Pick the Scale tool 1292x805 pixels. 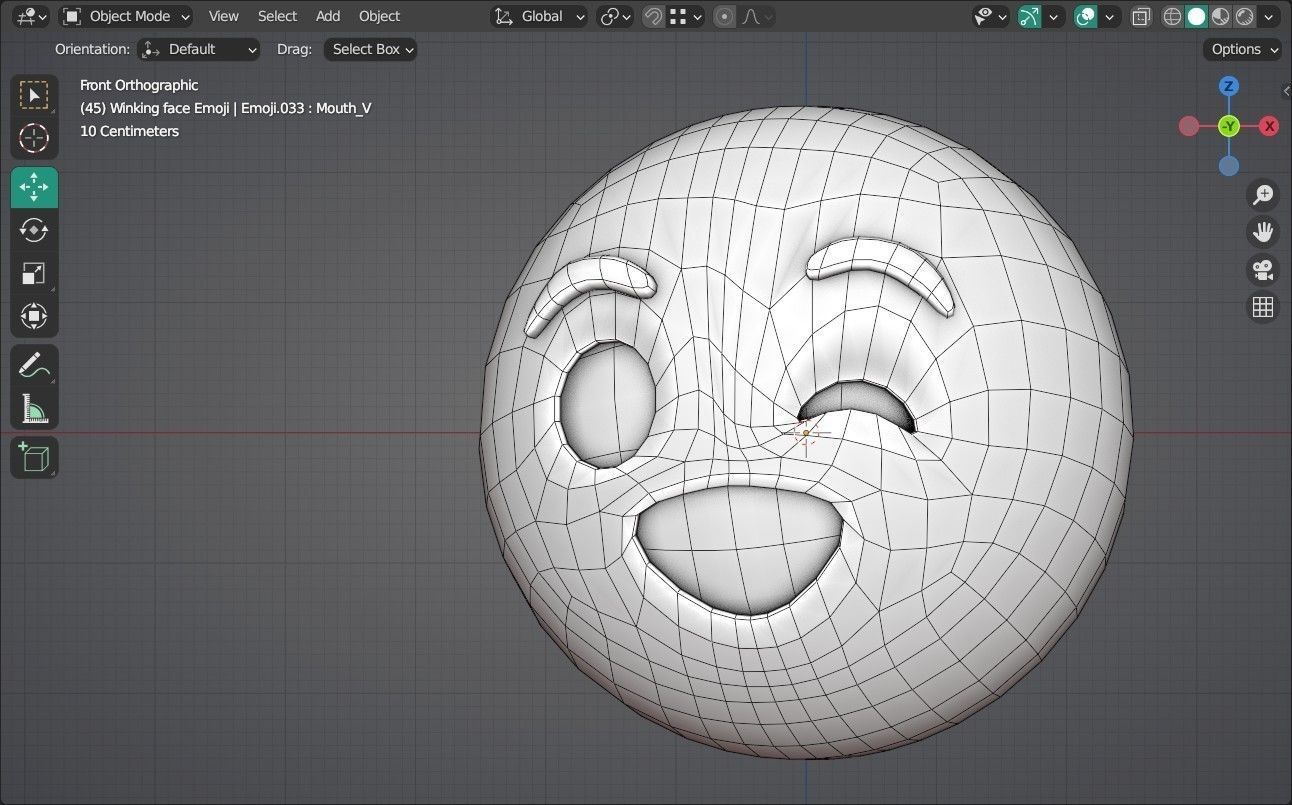click(x=34, y=273)
